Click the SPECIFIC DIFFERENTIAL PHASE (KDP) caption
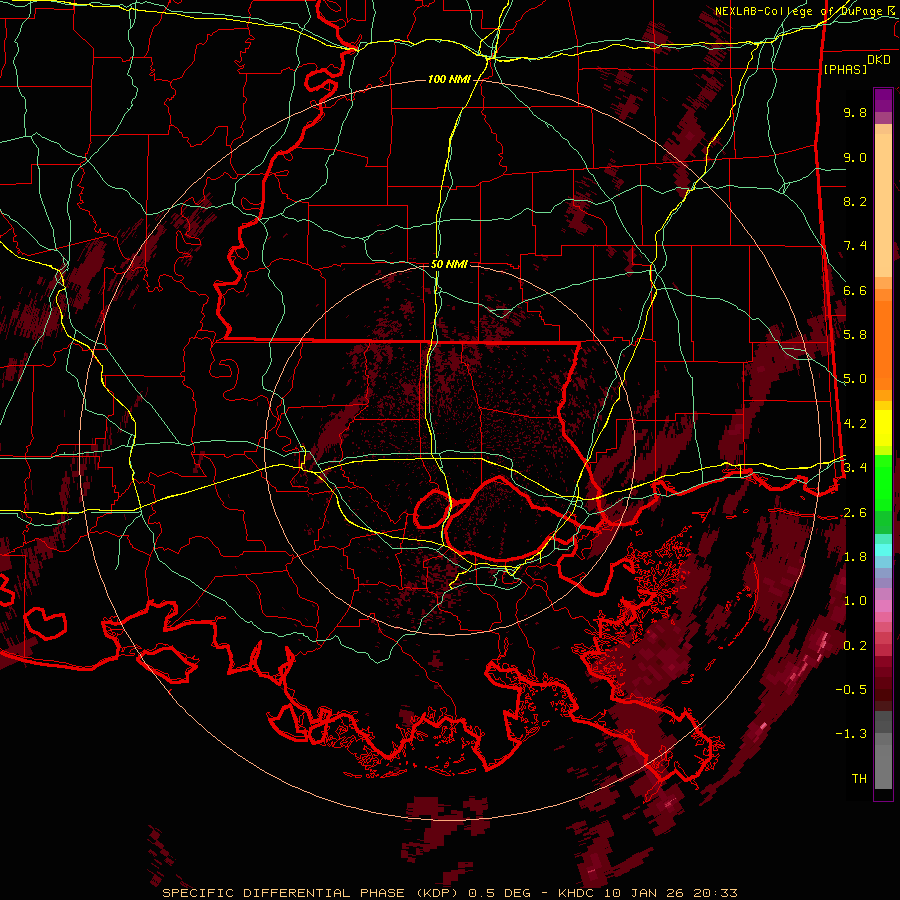This screenshot has width=900, height=900. 313,893
